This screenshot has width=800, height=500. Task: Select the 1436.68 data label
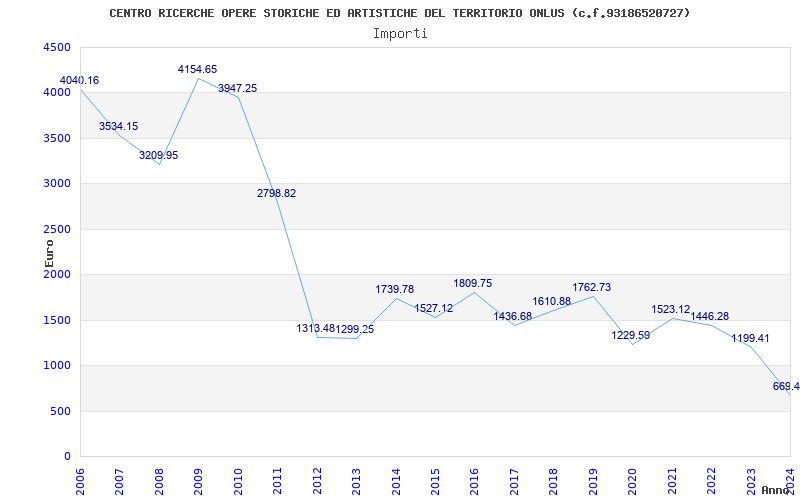pos(513,316)
